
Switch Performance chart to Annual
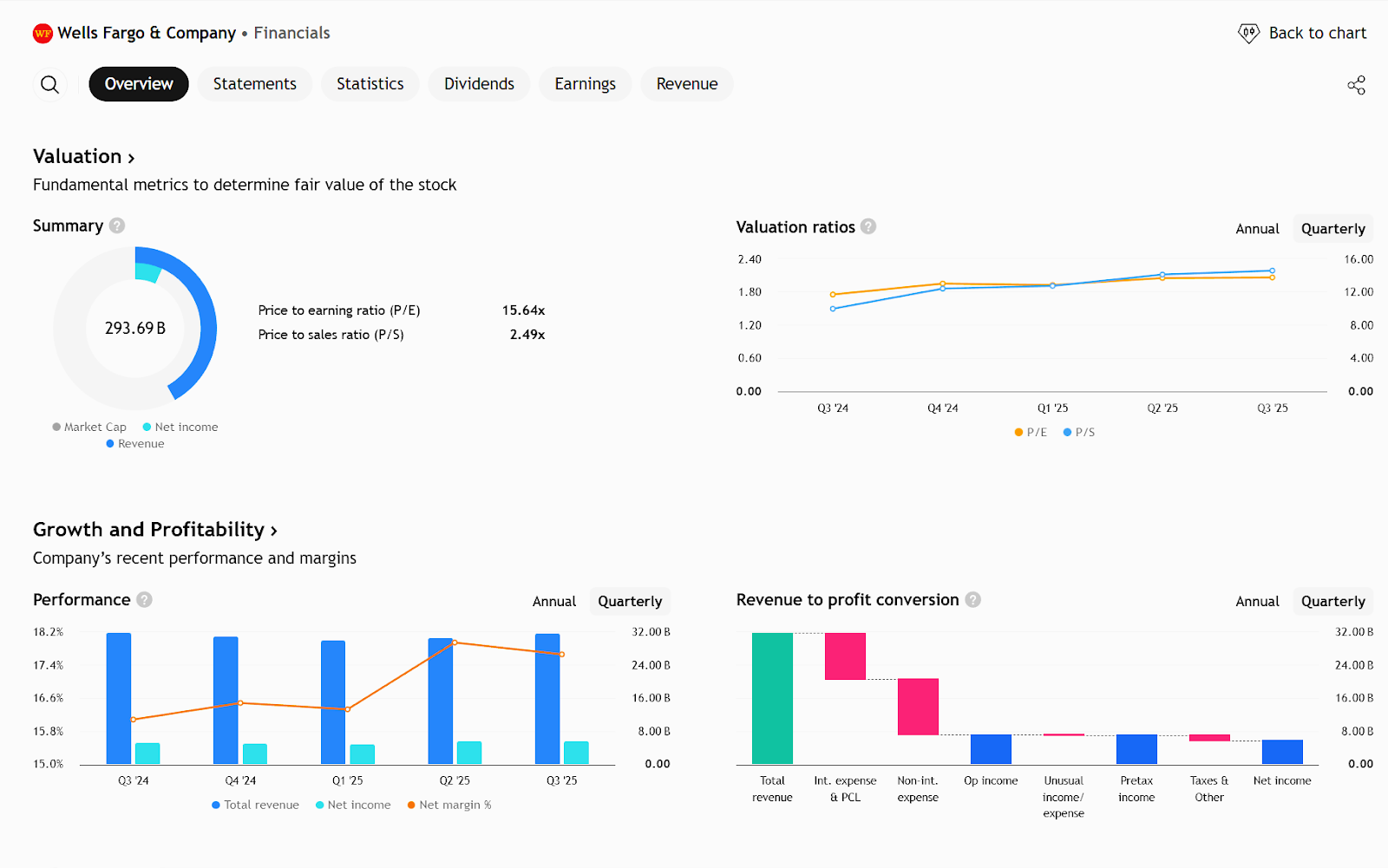click(553, 602)
